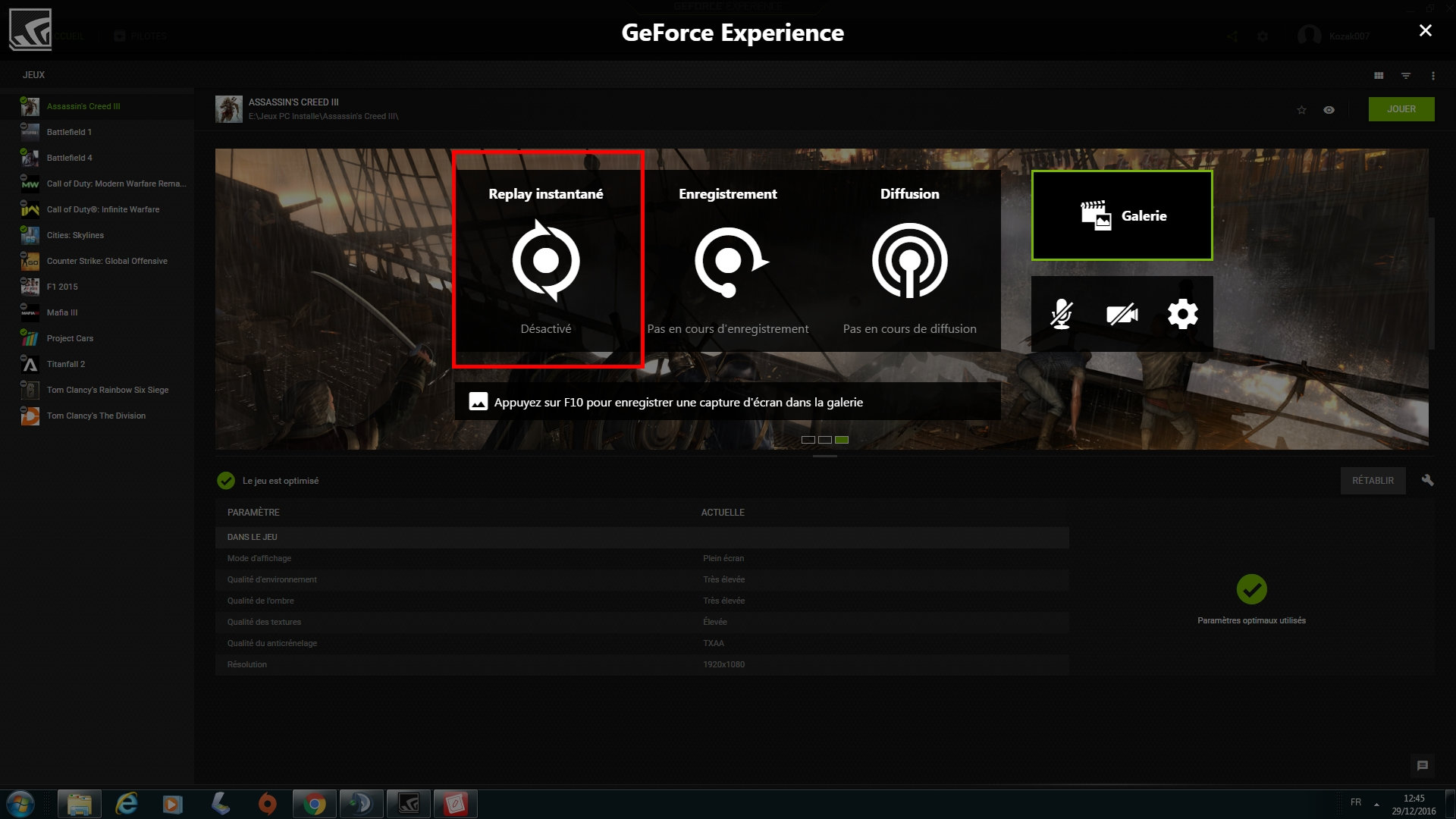Select Battlefield 4 in games list
The height and width of the screenshot is (819, 1456).
click(70, 158)
